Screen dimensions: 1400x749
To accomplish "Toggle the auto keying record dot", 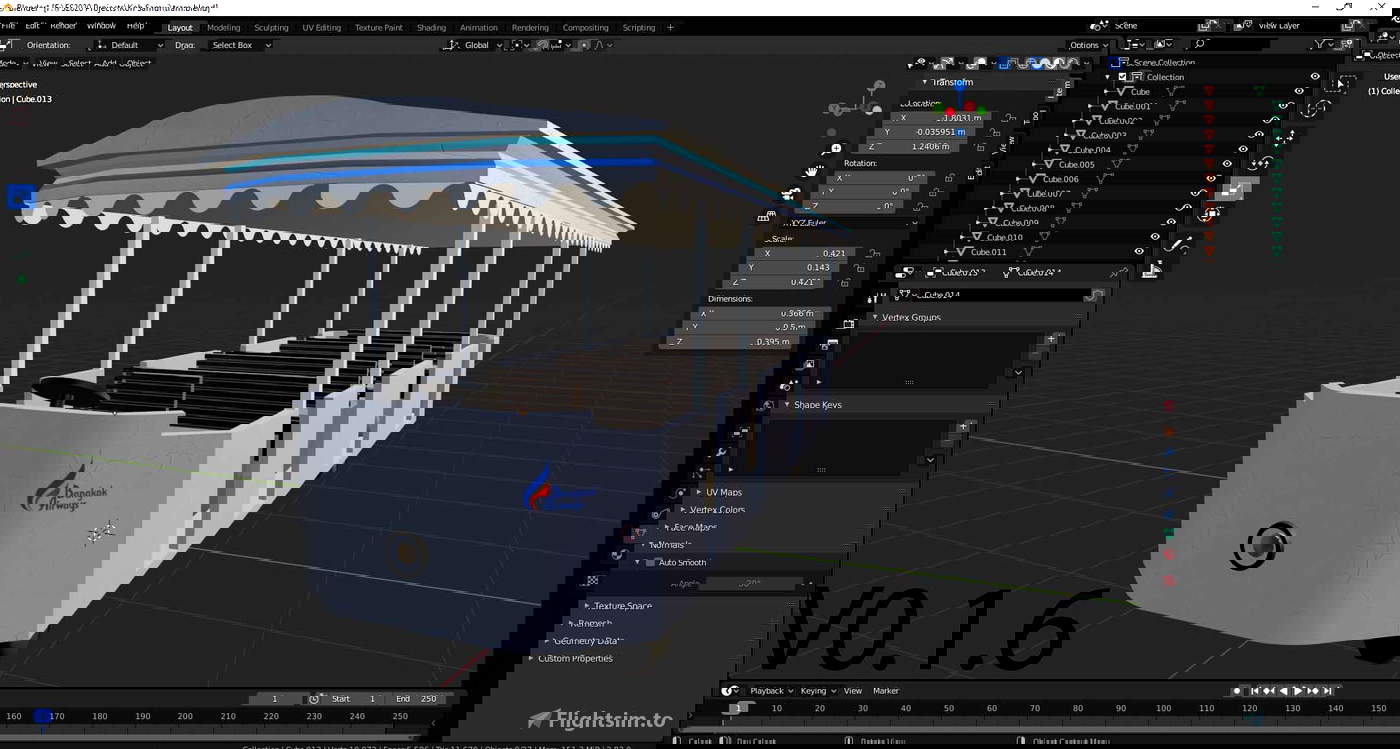I will click(1238, 690).
